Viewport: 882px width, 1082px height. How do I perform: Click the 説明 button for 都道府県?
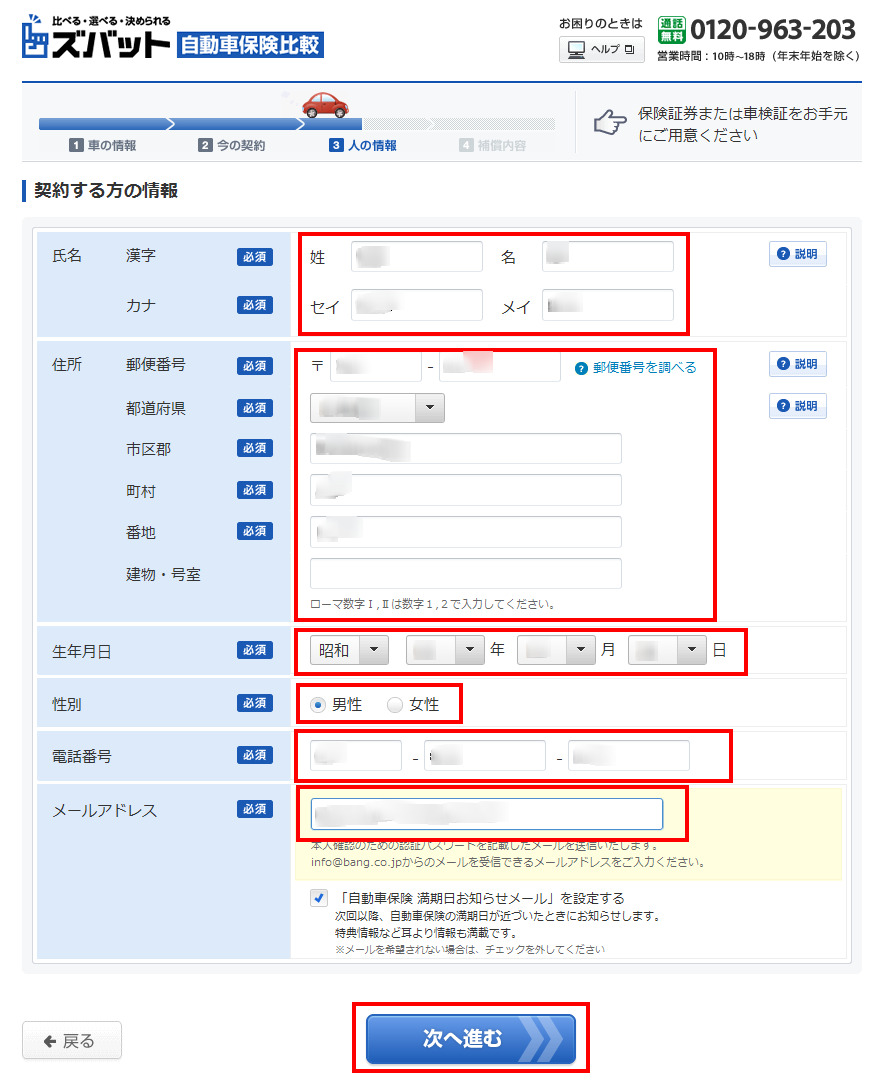(x=797, y=406)
